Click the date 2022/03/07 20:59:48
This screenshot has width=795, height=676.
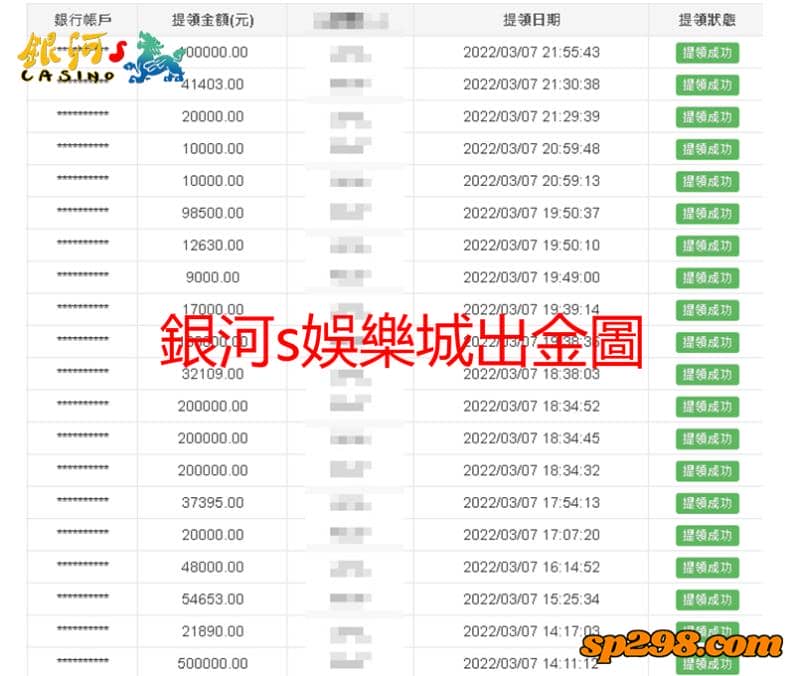[531, 149]
